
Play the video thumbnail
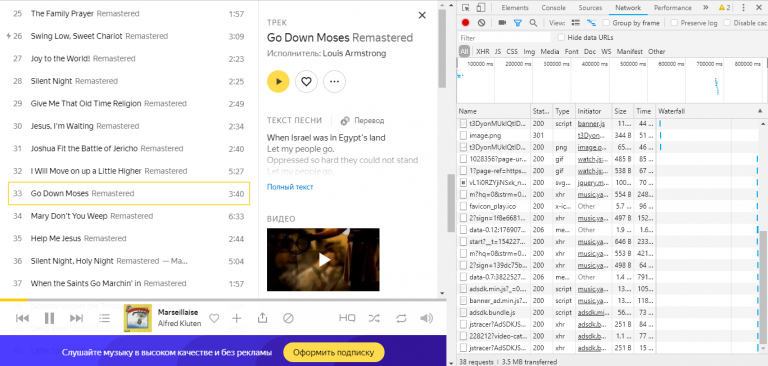coord(323,260)
